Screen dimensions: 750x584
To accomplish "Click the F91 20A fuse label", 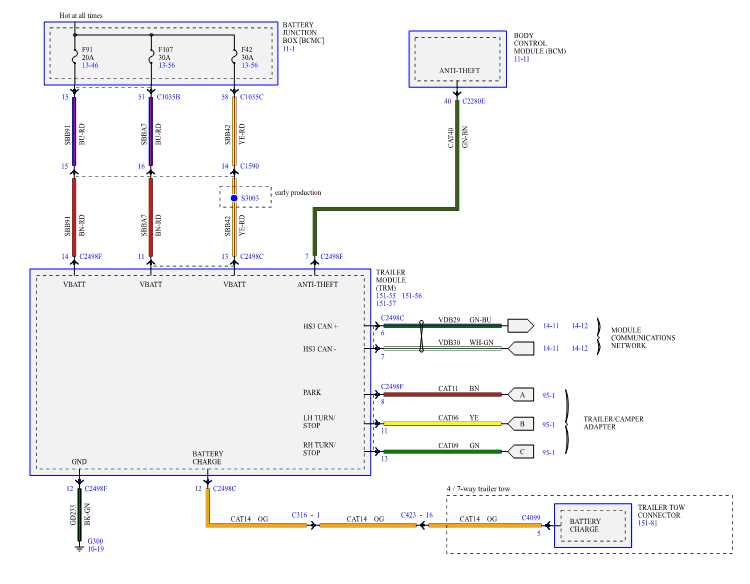I will 88,54.
